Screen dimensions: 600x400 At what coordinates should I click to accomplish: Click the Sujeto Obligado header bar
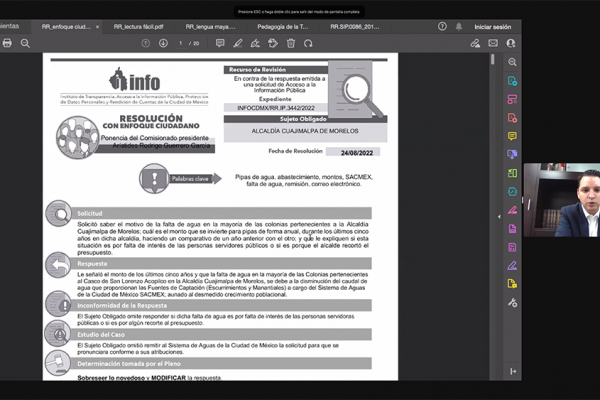(305, 119)
